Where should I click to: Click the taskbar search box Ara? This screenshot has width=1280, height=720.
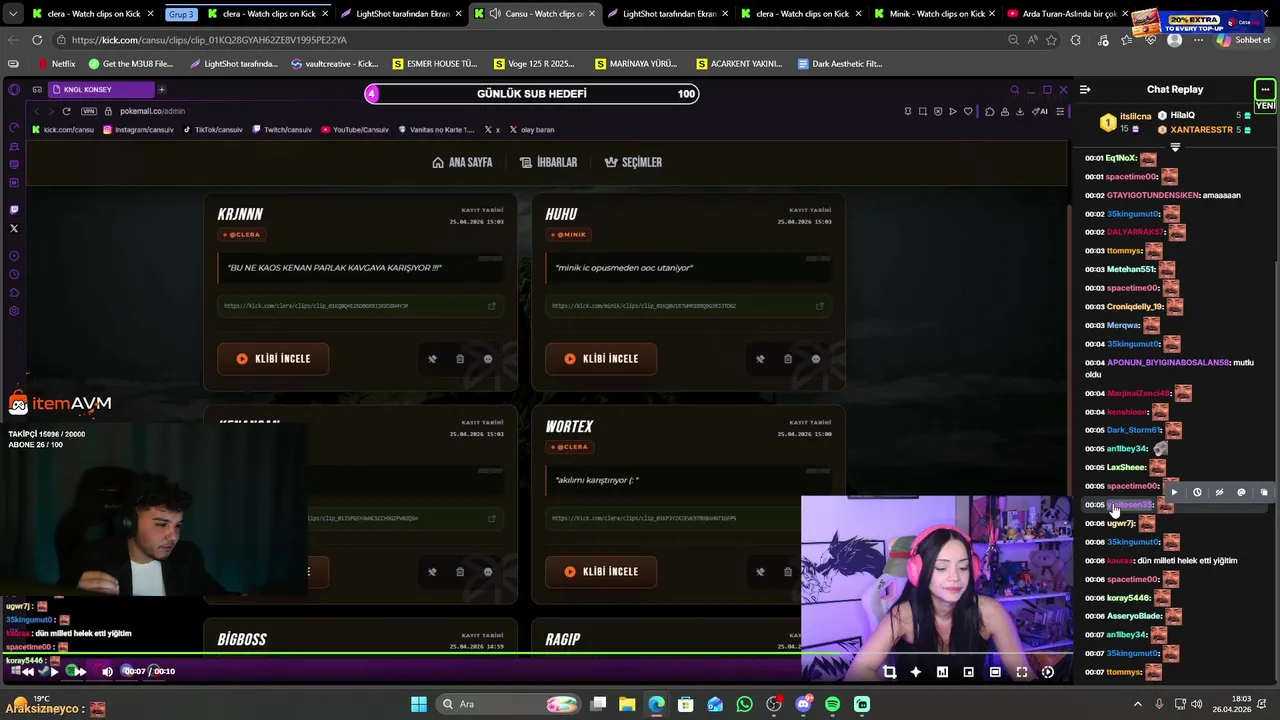click(507, 704)
